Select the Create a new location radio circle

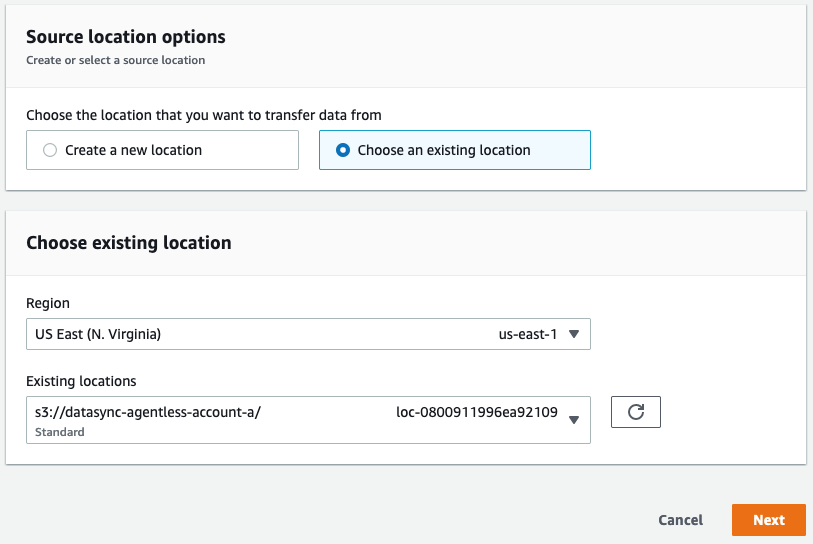(50, 150)
